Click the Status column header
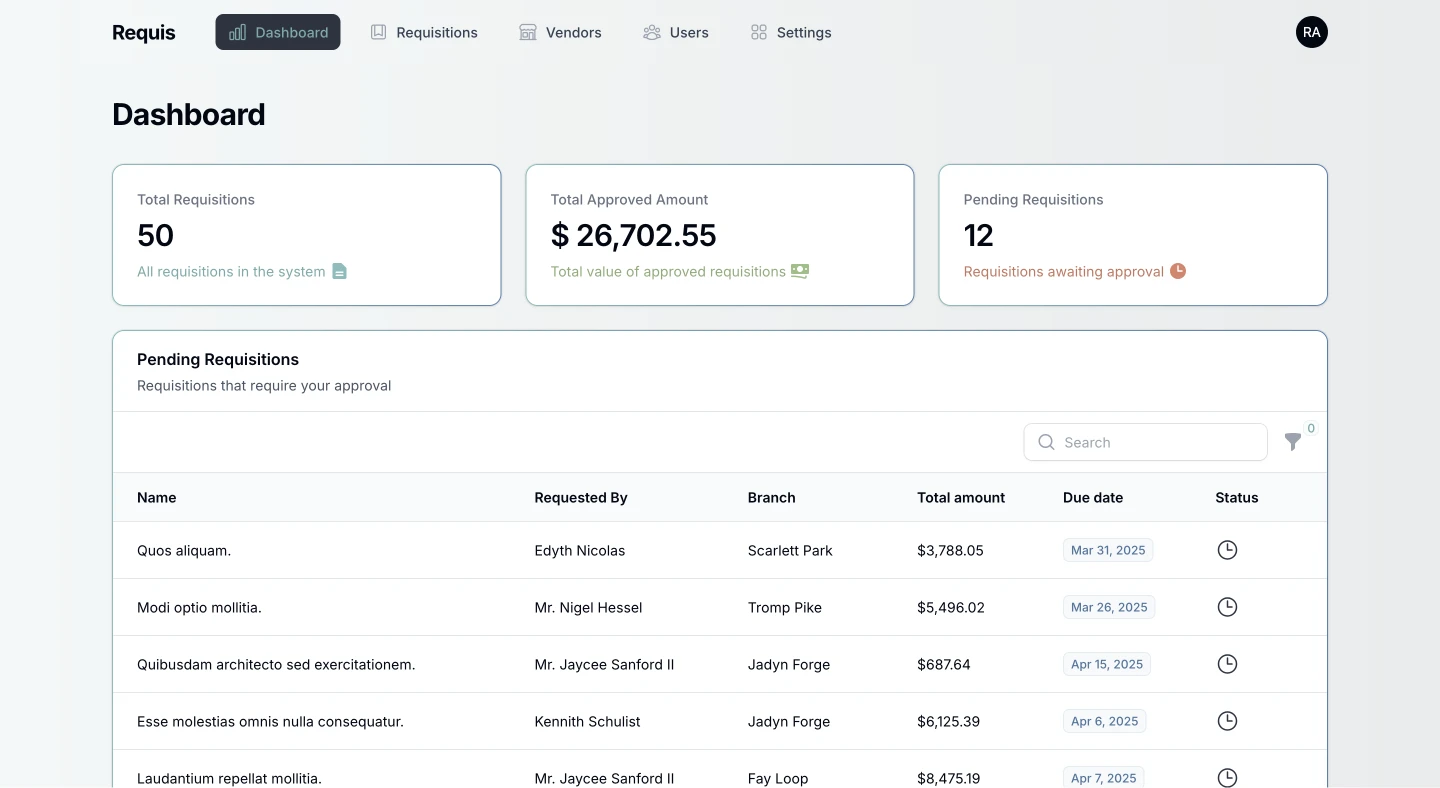Image resolution: width=1440 pixels, height=788 pixels. click(1237, 497)
